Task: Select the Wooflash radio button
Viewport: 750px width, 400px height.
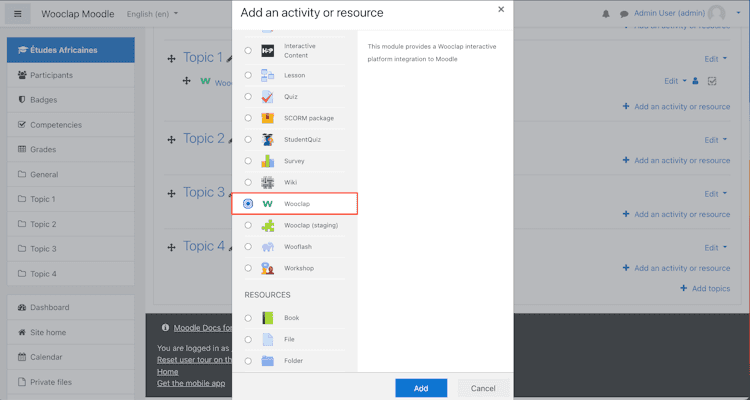Action: (248, 247)
